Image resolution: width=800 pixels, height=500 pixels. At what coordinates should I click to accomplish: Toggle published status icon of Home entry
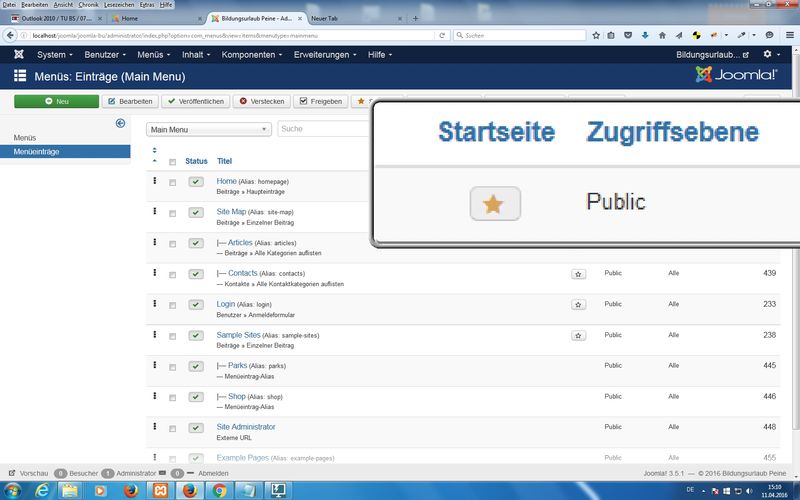196,182
